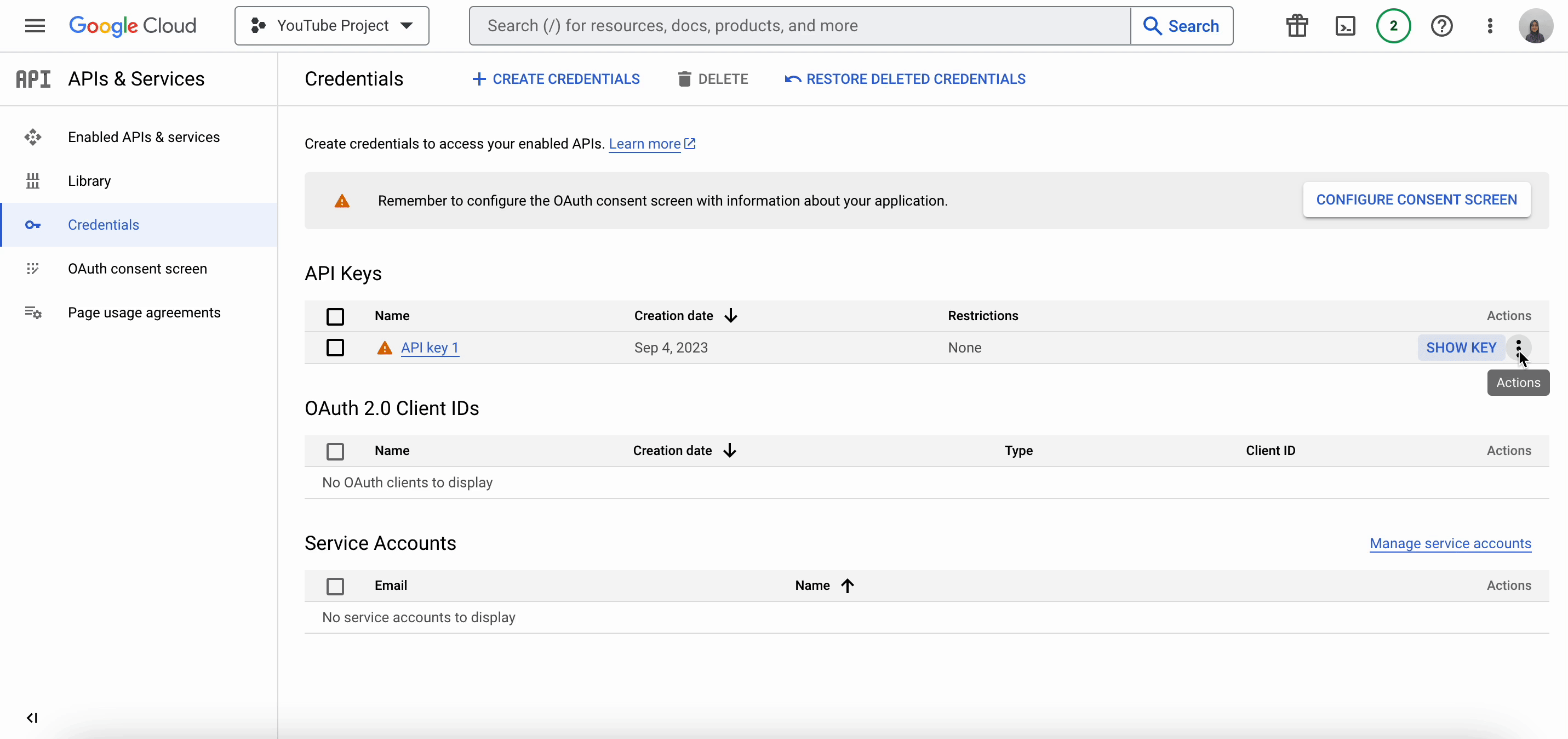This screenshot has width=1568, height=739.
Task: Click the Search button
Action: tap(1181, 26)
